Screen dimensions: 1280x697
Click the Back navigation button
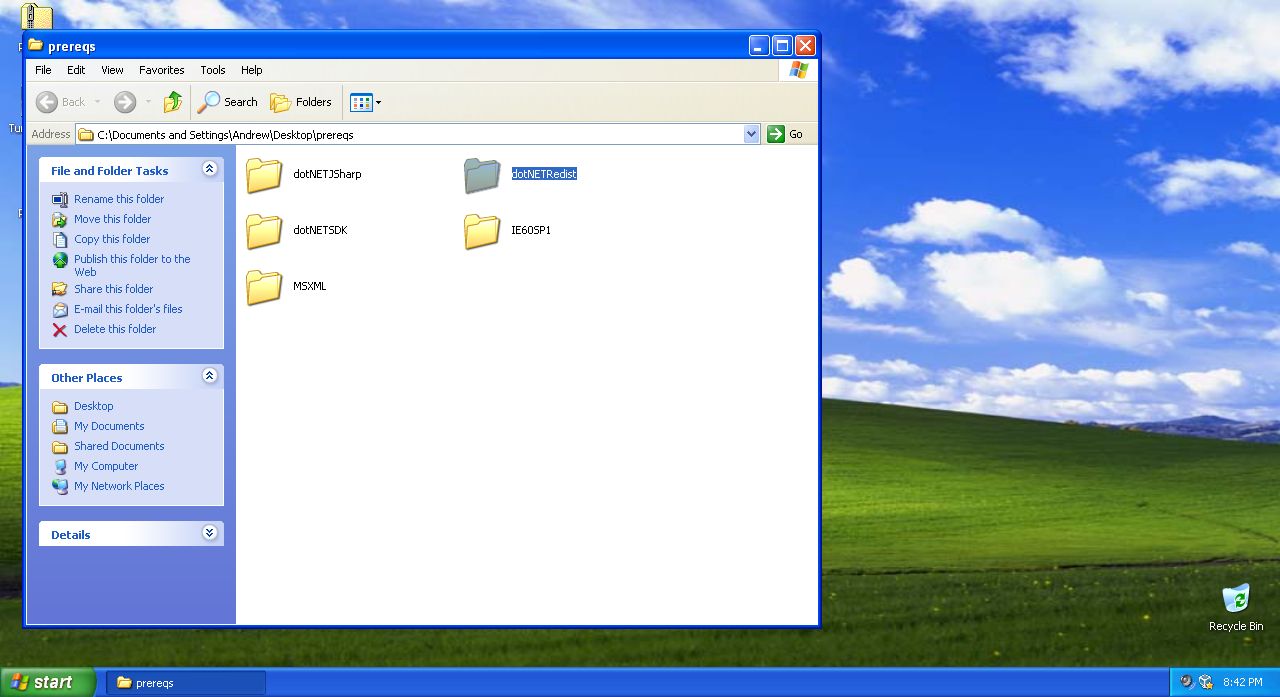point(61,102)
